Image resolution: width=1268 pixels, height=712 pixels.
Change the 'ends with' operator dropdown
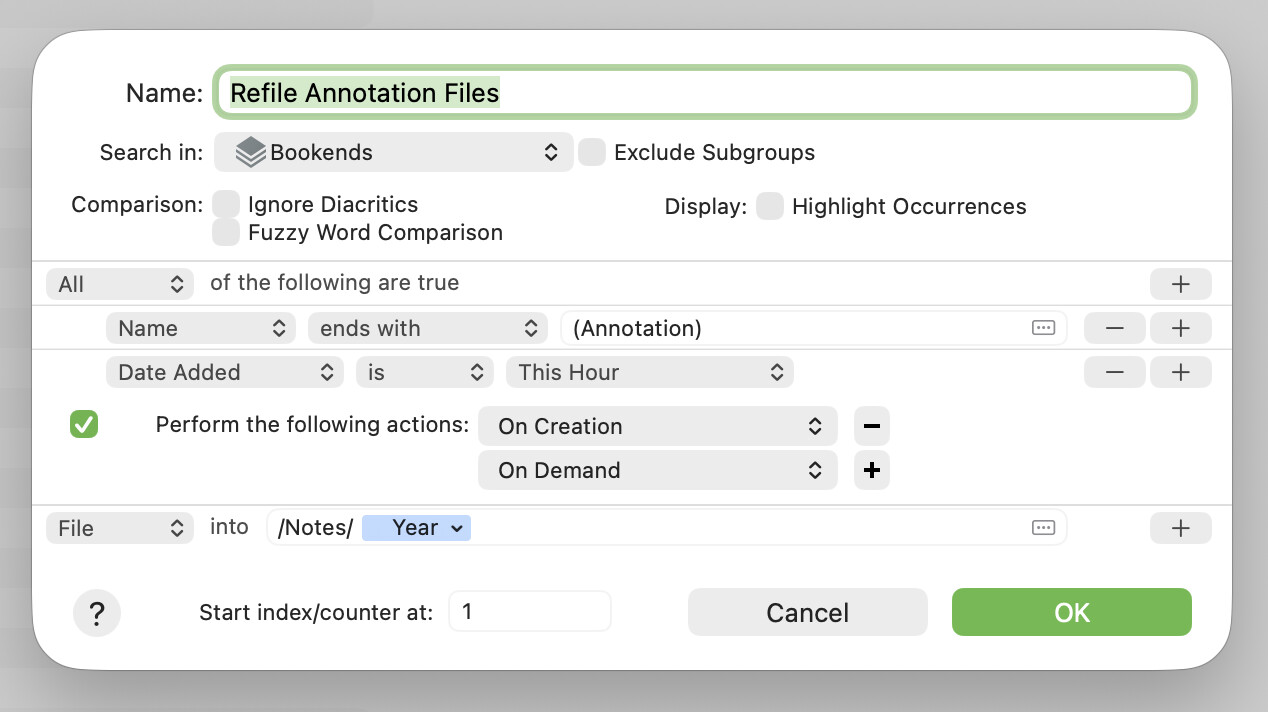[x=427, y=328]
